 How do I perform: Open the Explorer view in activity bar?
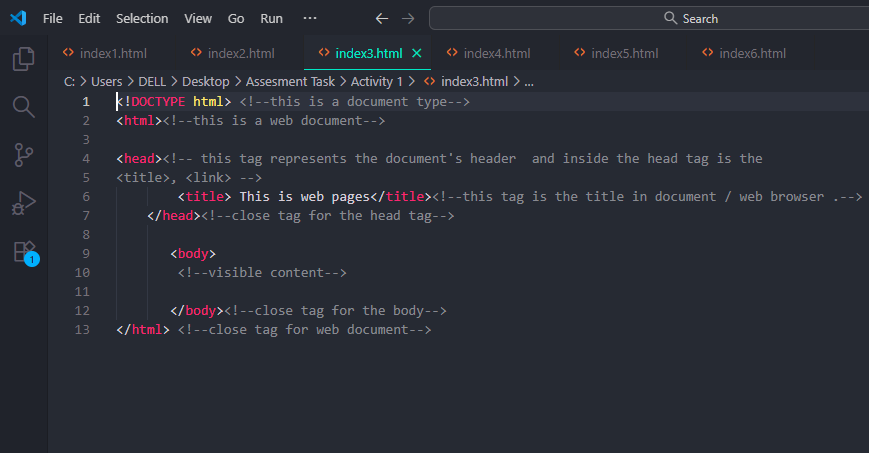pos(24,59)
